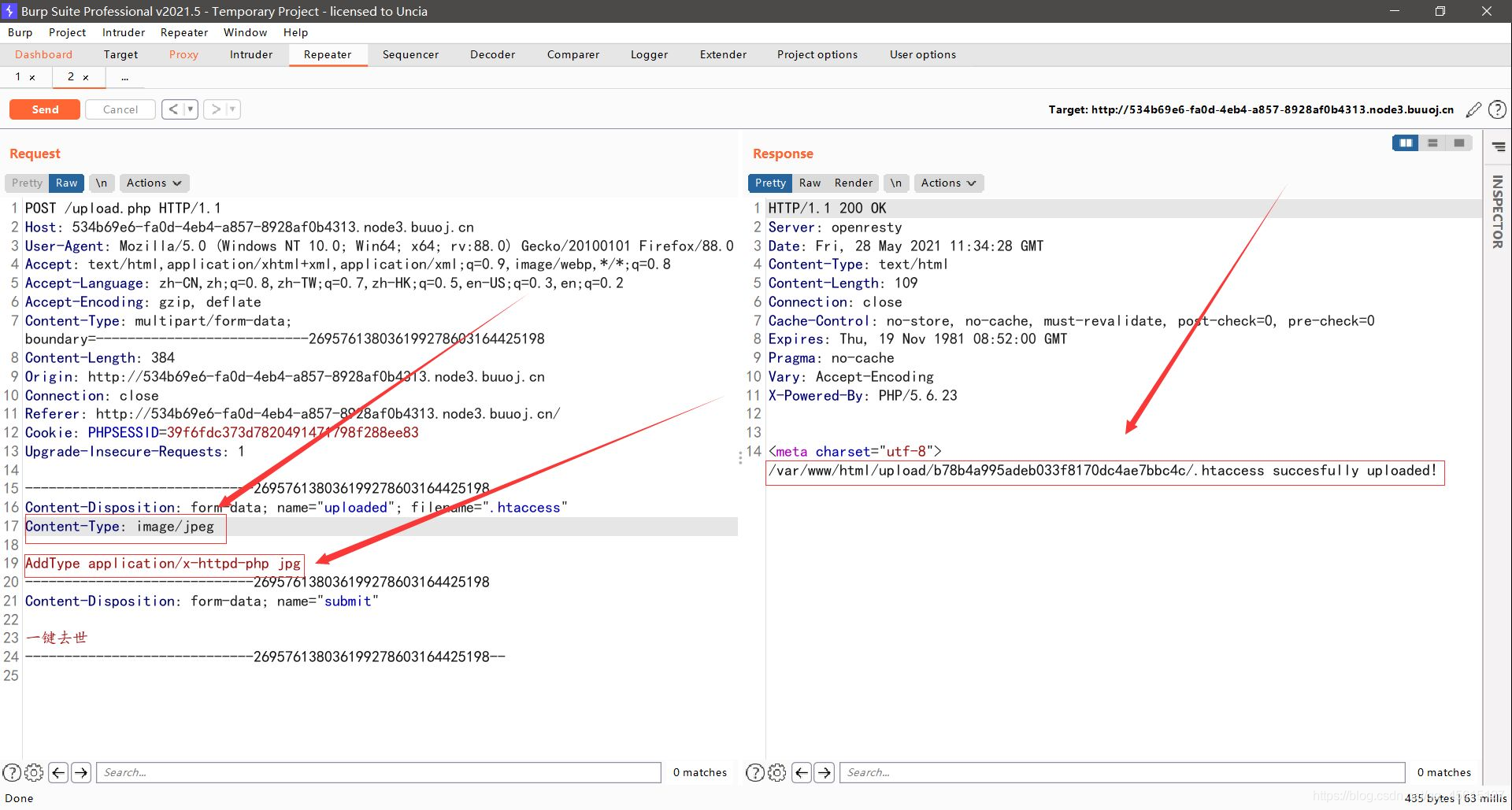
Task: Click the AddType application/x-httpd-php jpg line
Action: pyautogui.click(x=163, y=564)
